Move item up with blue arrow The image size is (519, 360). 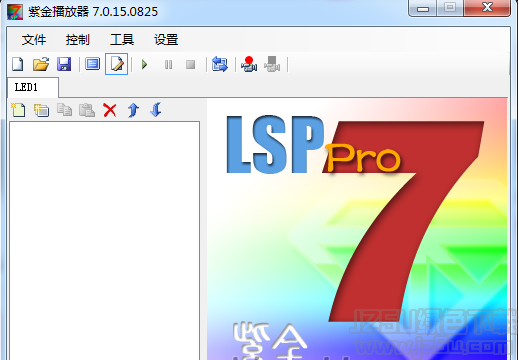[x=133, y=110]
